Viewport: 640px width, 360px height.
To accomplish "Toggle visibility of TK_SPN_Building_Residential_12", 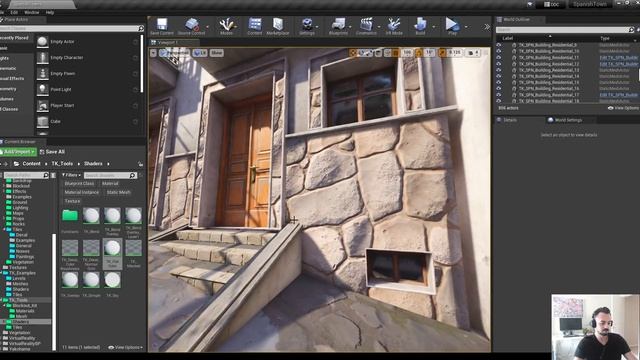I will 499,64.
